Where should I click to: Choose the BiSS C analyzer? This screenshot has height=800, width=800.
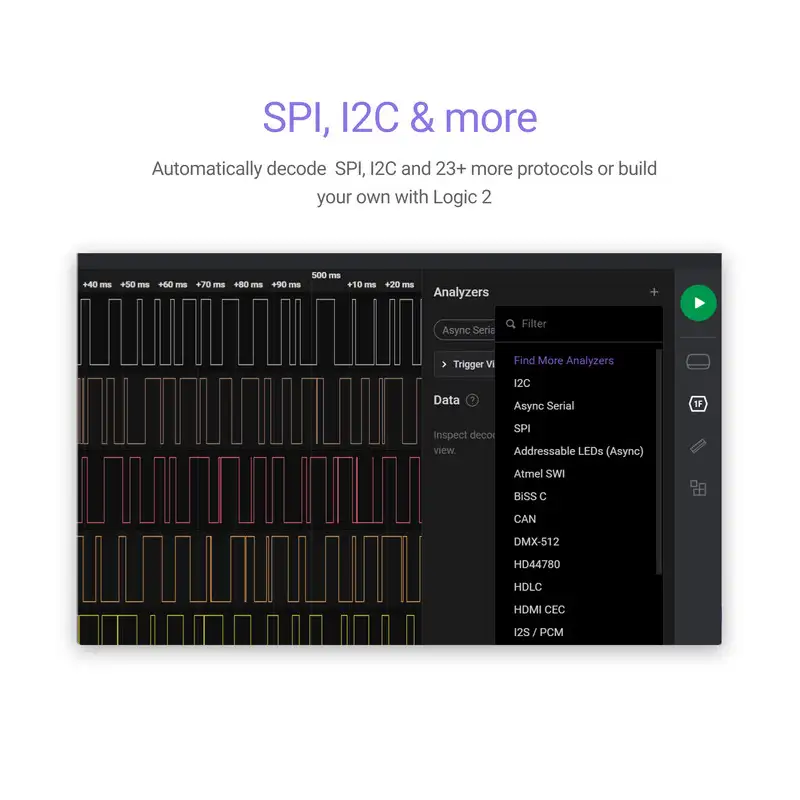click(530, 496)
